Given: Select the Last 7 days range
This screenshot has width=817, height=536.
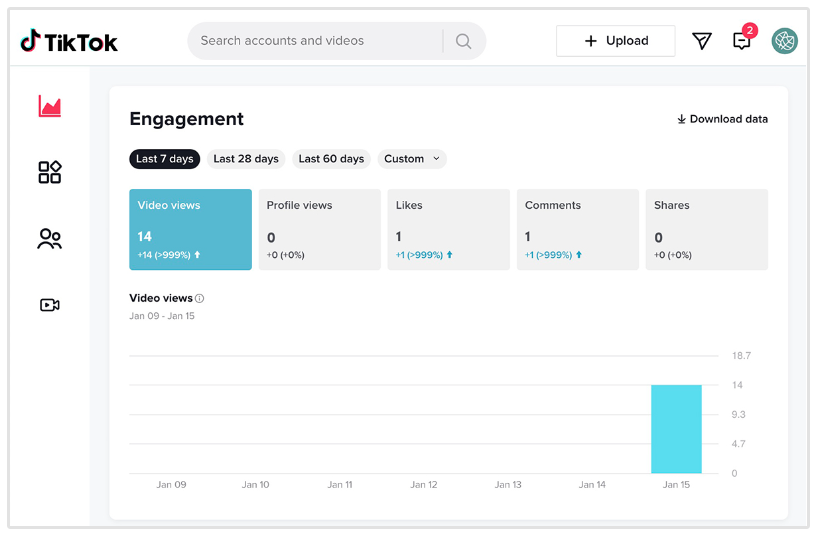Looking at the screenshot, I should (x=165, y=159).
